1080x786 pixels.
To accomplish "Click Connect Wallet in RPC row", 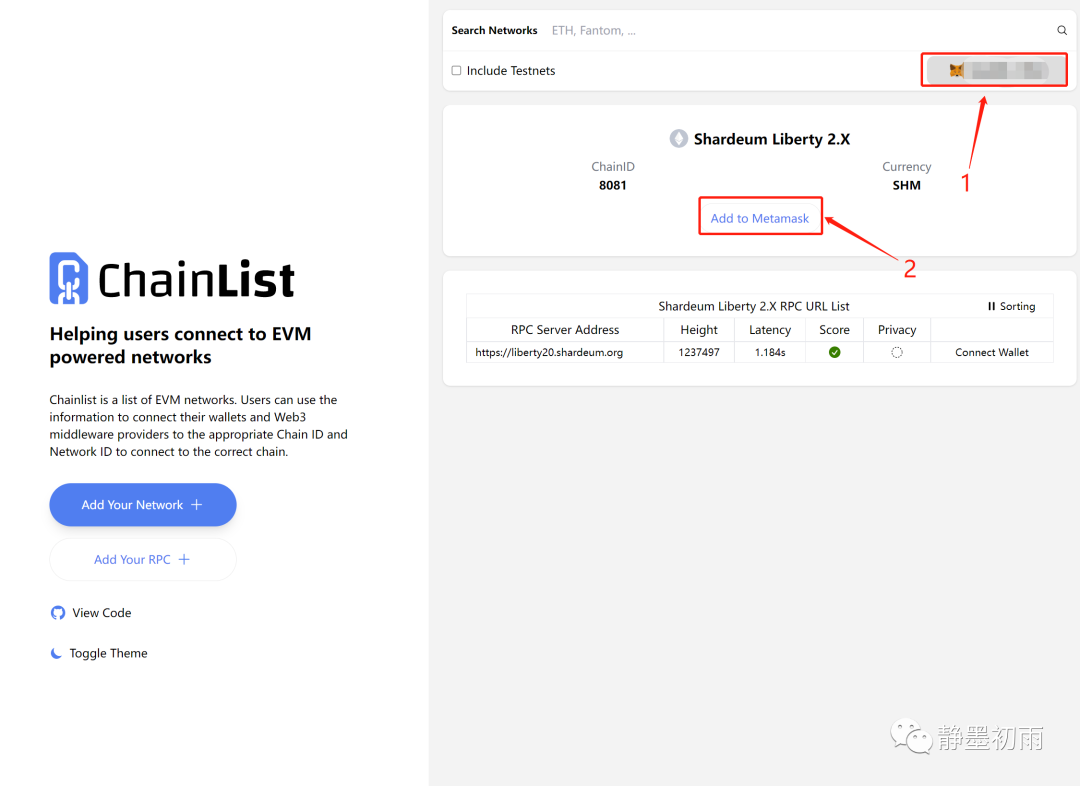I will [991, 352].
